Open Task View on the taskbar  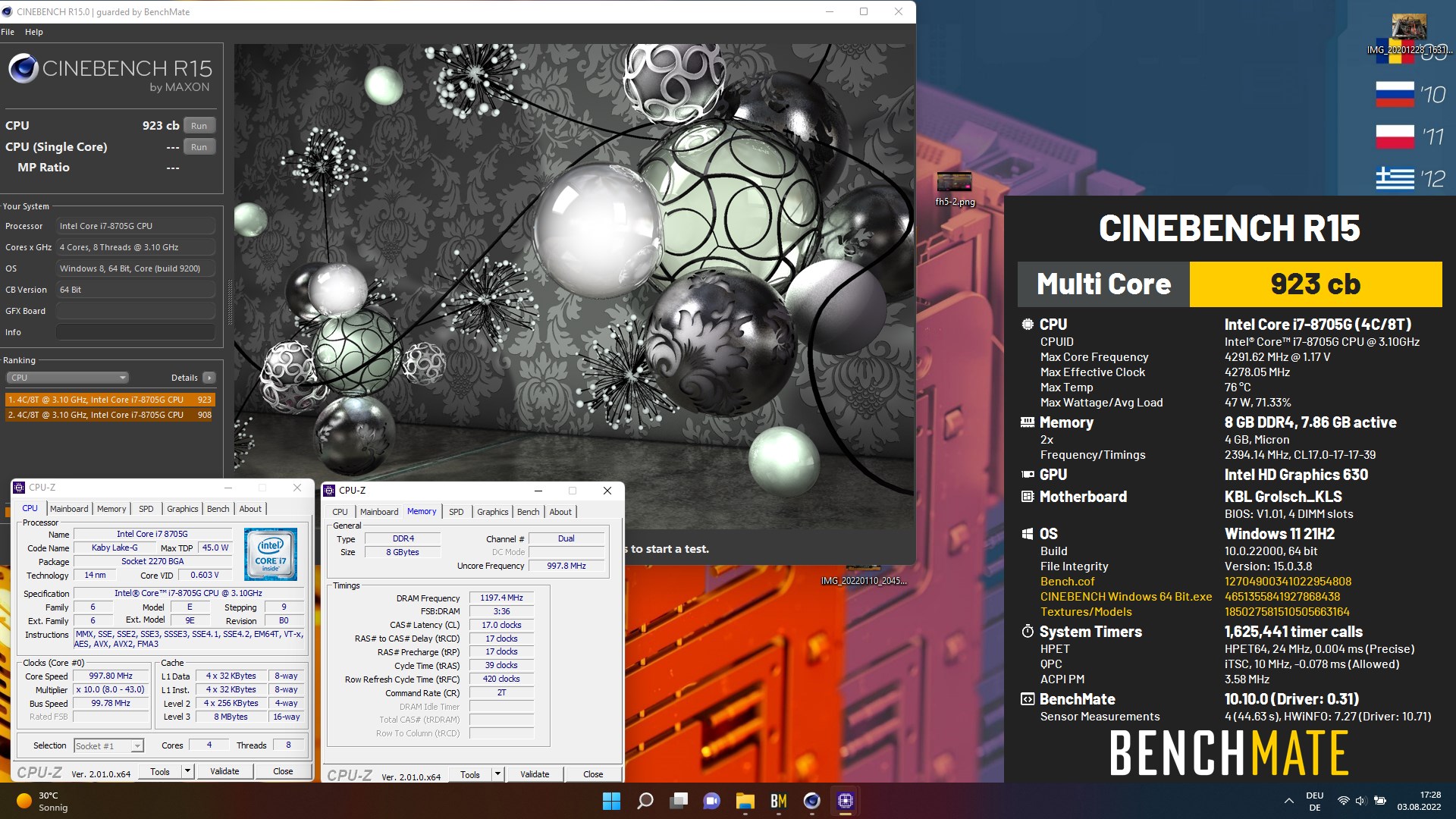[679, 801]
